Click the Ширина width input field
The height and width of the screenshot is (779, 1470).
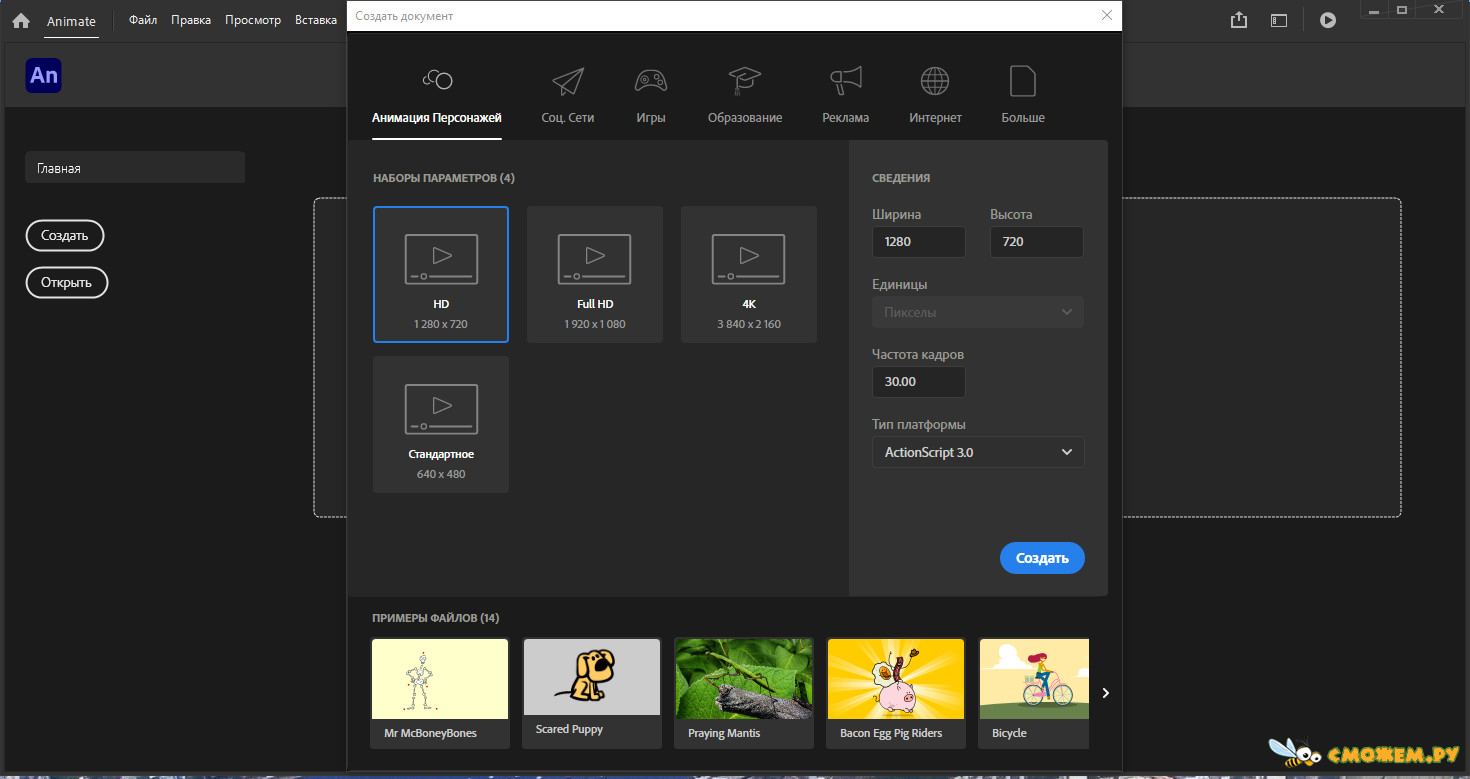pos(919,242)
